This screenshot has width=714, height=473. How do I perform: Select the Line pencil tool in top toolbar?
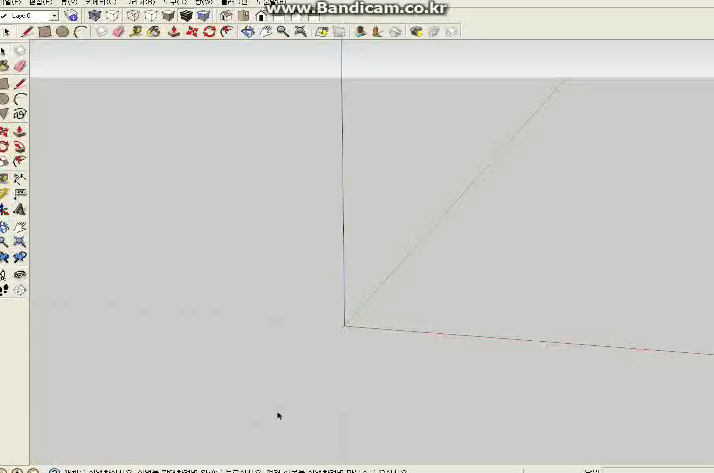[27, 32]
